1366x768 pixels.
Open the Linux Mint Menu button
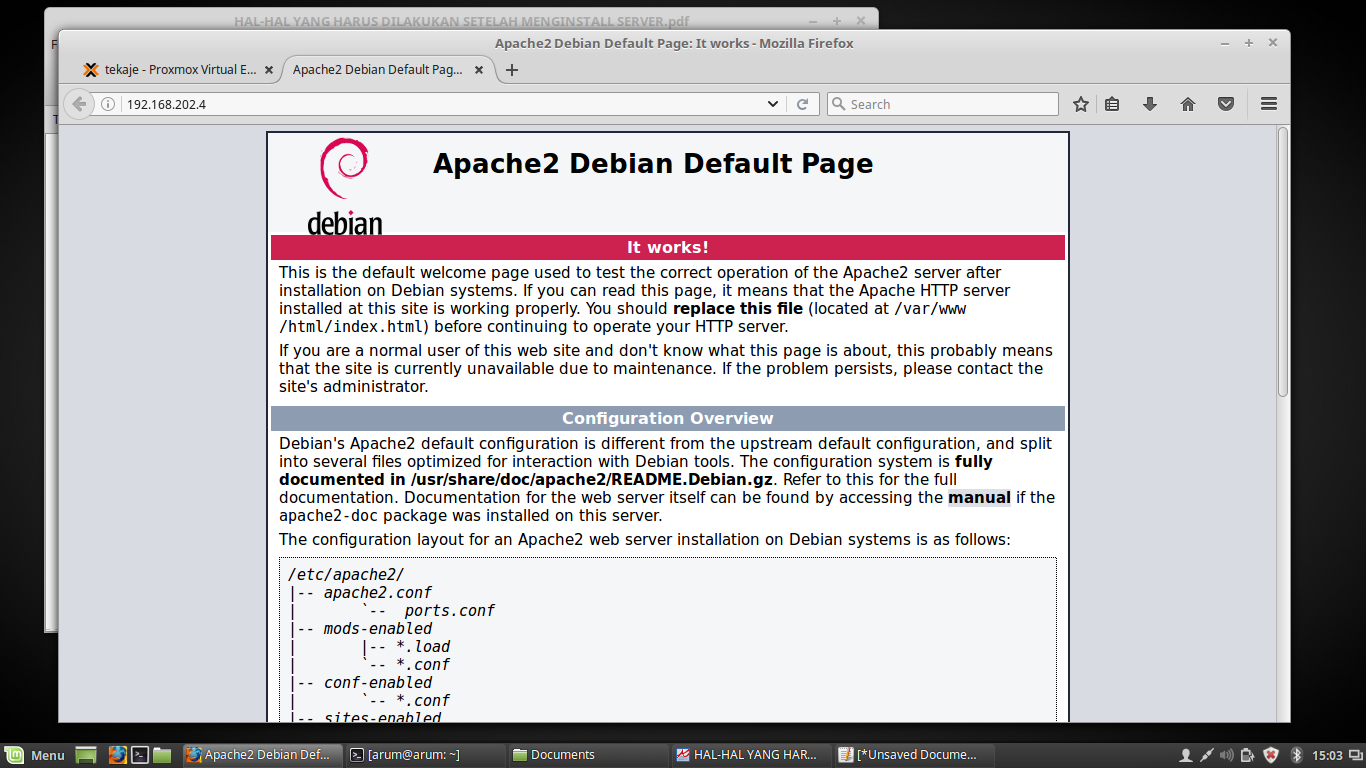click(35, 755)
